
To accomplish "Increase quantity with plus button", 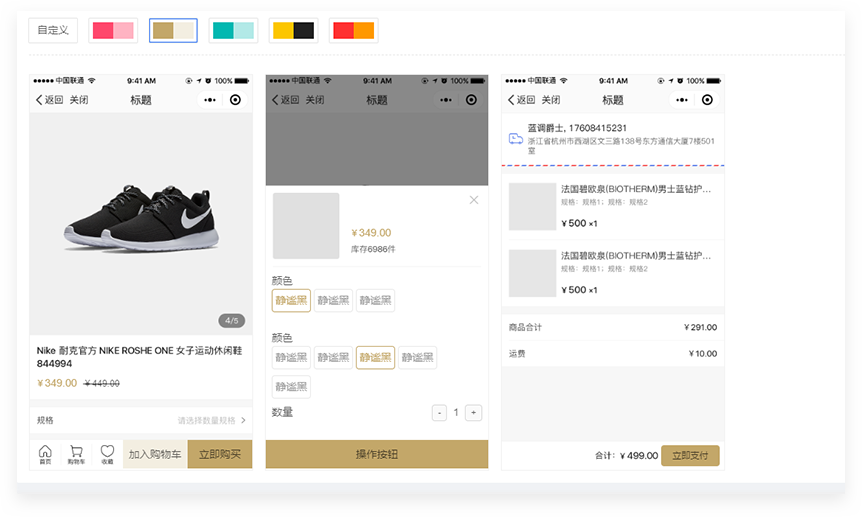I will (x=474, y=413).
